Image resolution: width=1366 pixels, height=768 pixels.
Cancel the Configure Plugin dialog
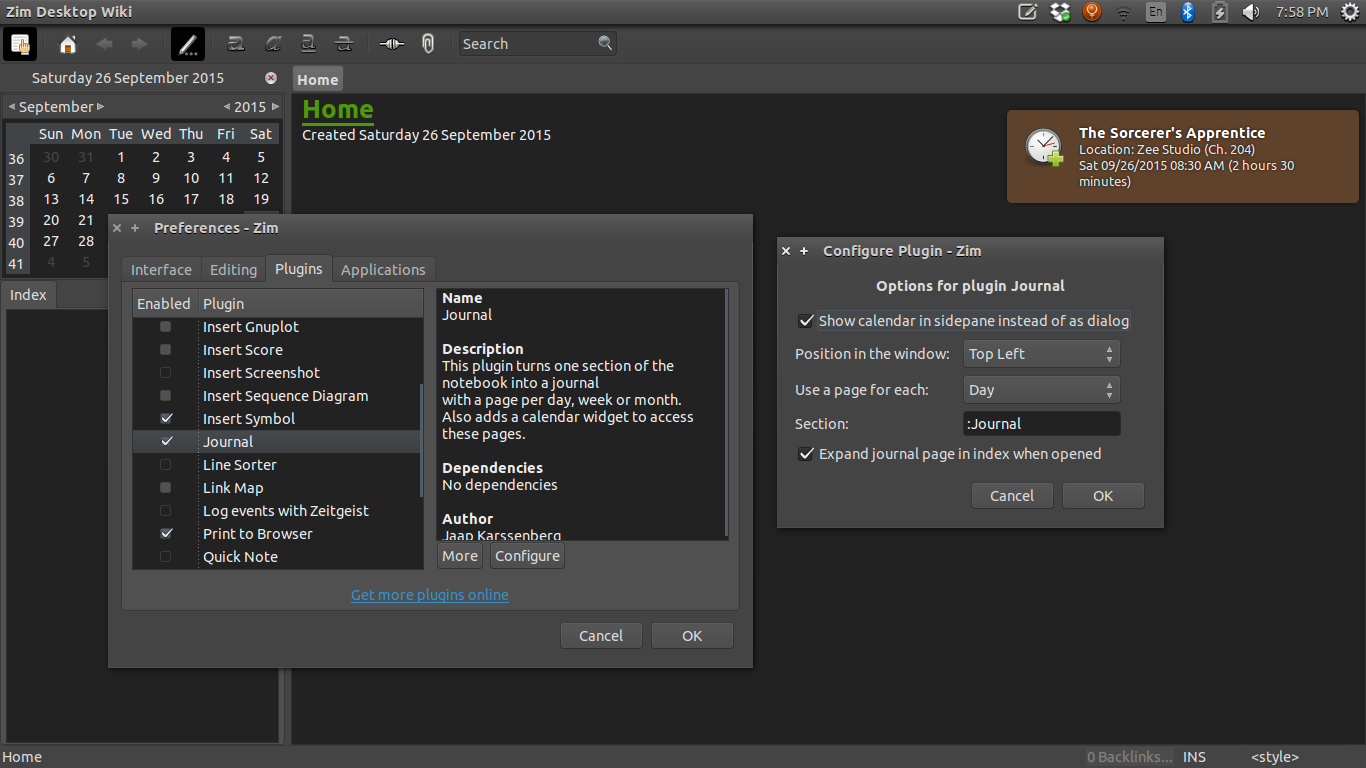click(1012, 496)
